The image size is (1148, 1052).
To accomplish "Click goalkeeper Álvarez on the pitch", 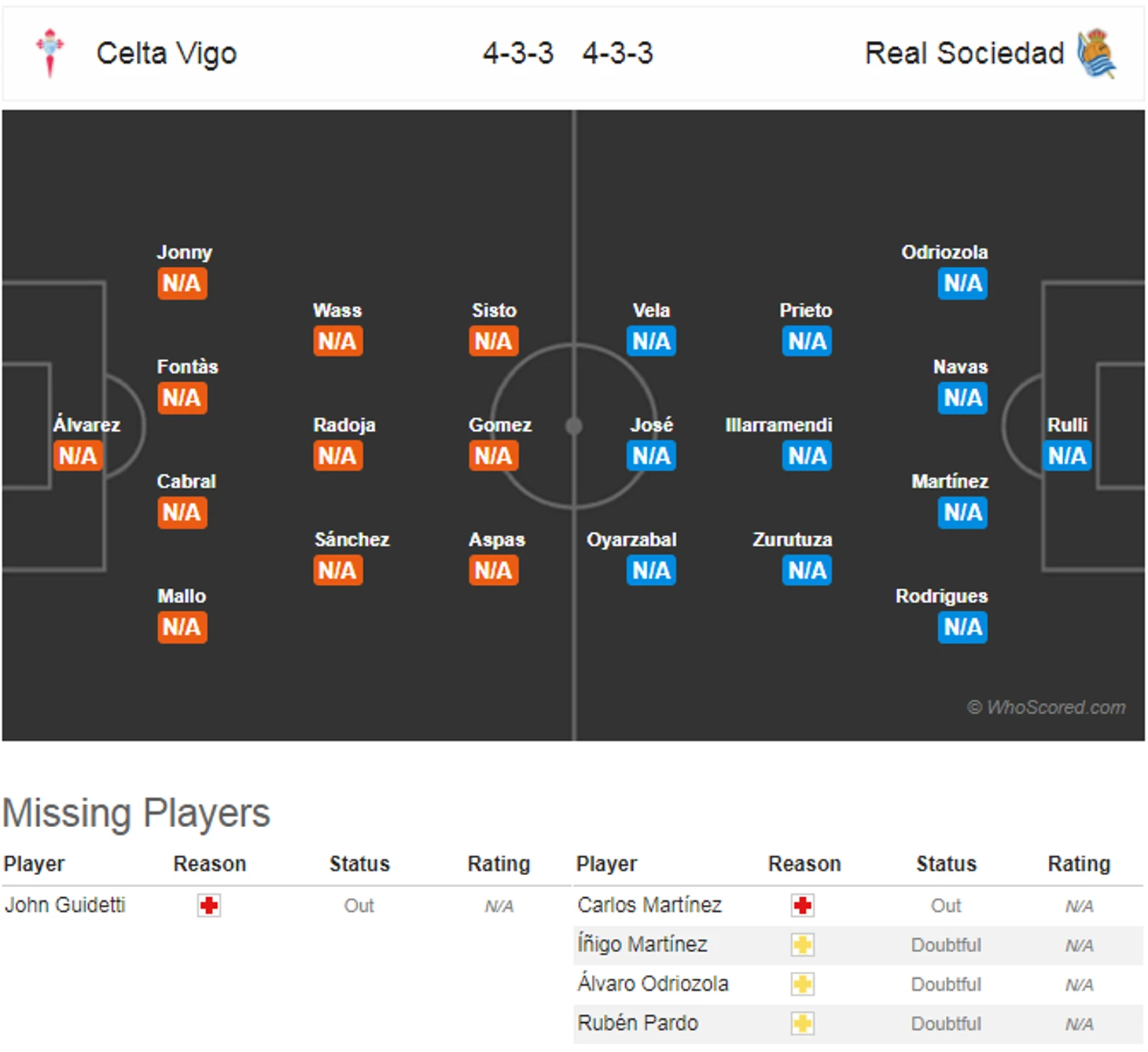I will click(86, 425).
